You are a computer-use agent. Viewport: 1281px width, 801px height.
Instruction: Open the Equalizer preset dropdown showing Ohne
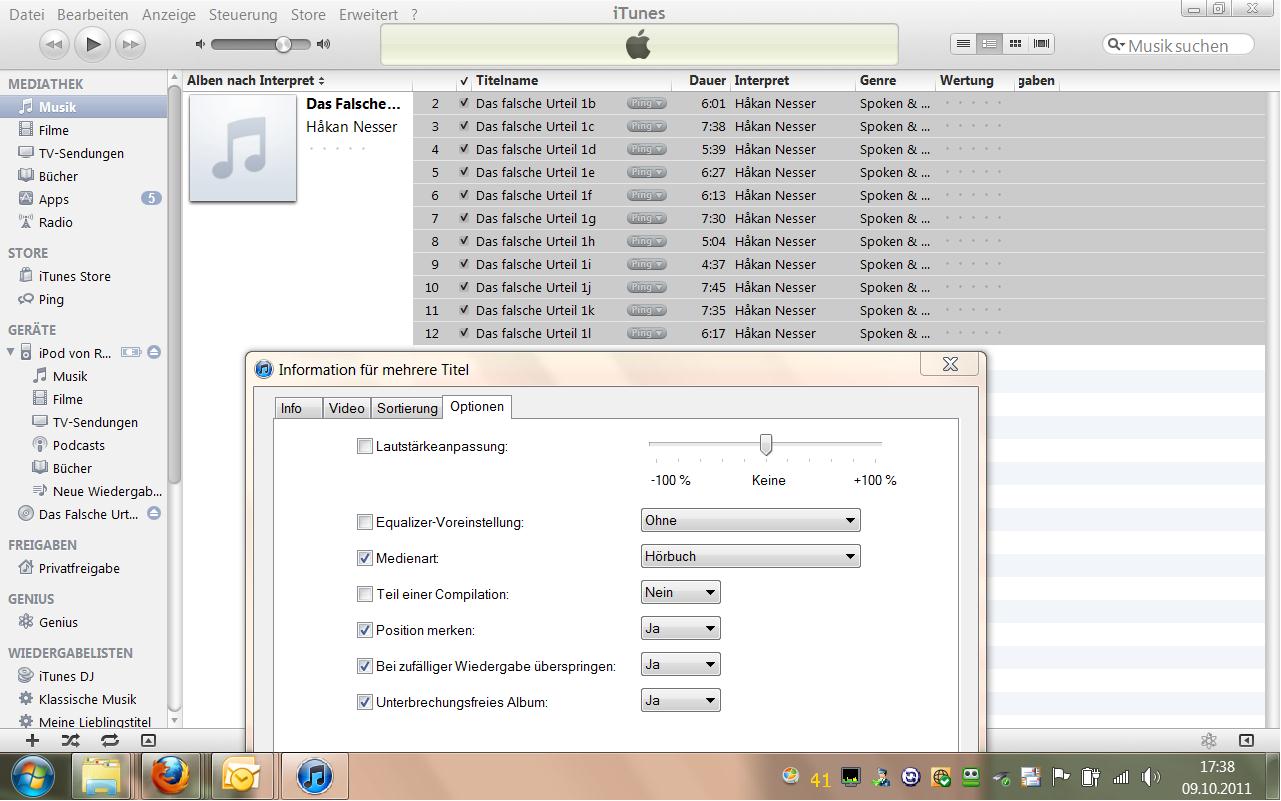tap(750, 520)
